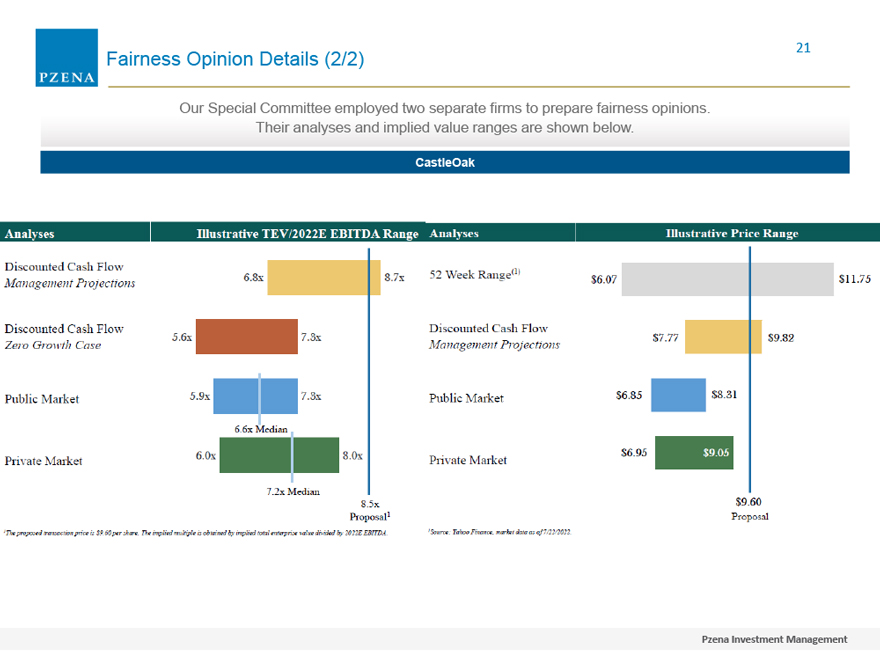The width and height of the screenshot is (880, 660).
Task: Click the "Illustrative TEV/2022E EBITDA Range" header
Action: 308,233
